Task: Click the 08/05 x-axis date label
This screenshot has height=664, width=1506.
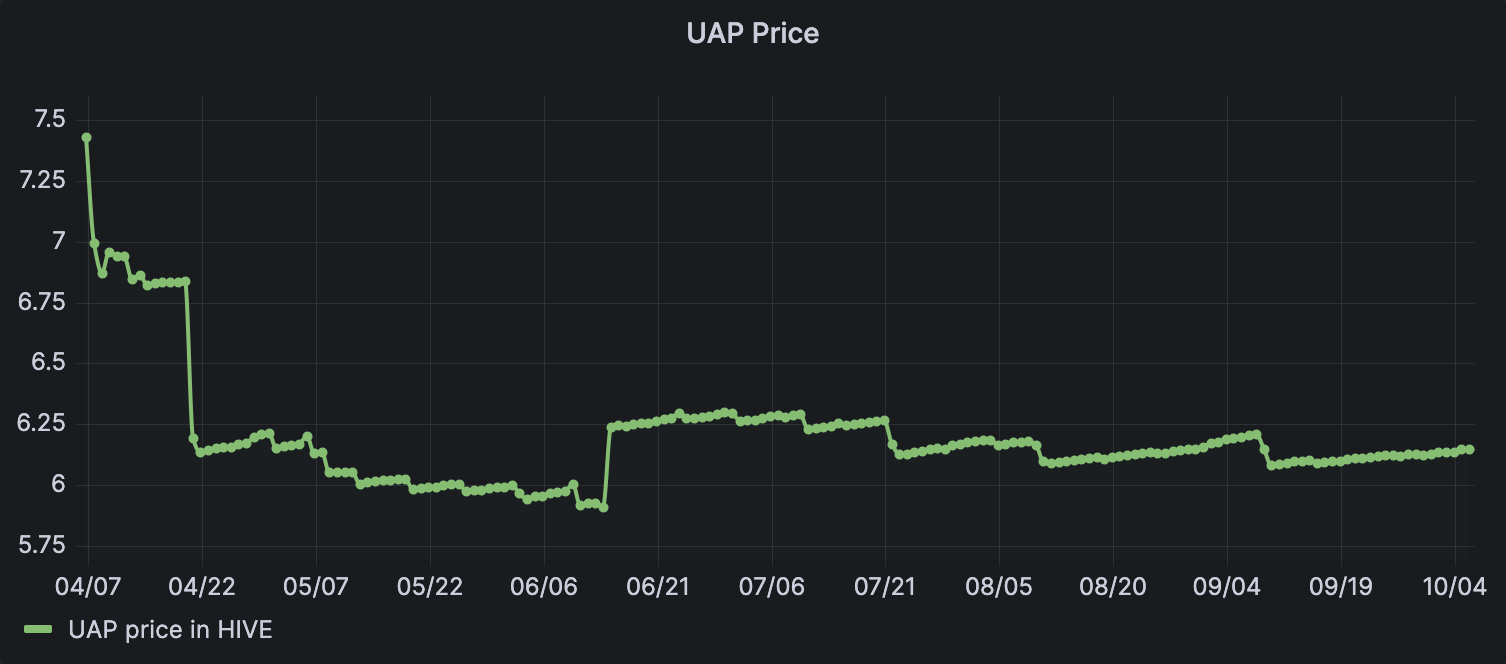Action: 999,586
